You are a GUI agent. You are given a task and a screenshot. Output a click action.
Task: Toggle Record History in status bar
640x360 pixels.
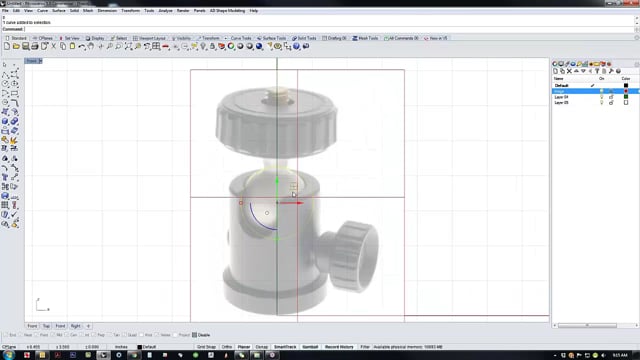click(x=339, y=347)
